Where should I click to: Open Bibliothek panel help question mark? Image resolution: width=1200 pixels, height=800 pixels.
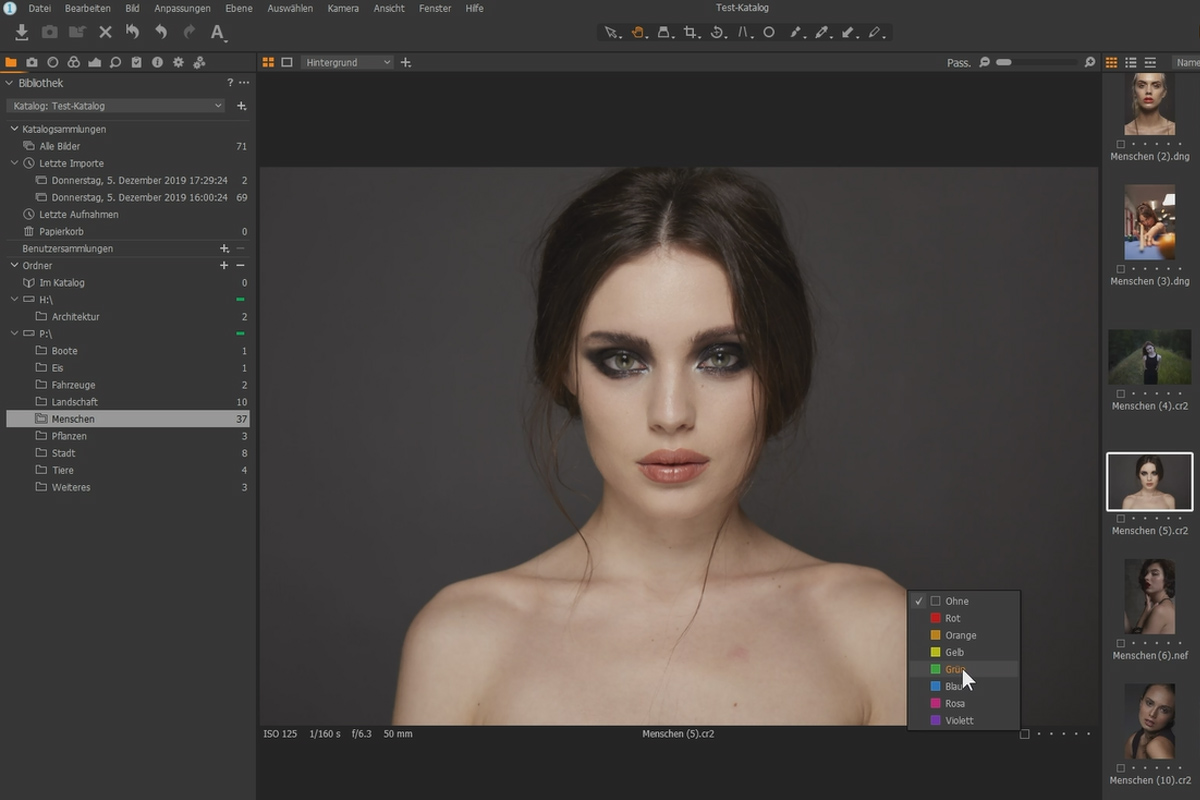click(229, 83)
